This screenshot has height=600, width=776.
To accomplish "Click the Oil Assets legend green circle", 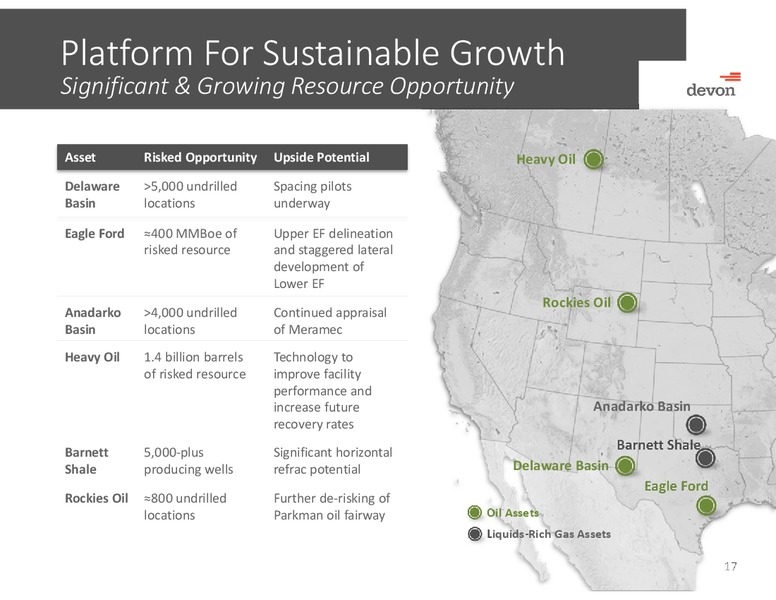I will click(x=475, y=512).
